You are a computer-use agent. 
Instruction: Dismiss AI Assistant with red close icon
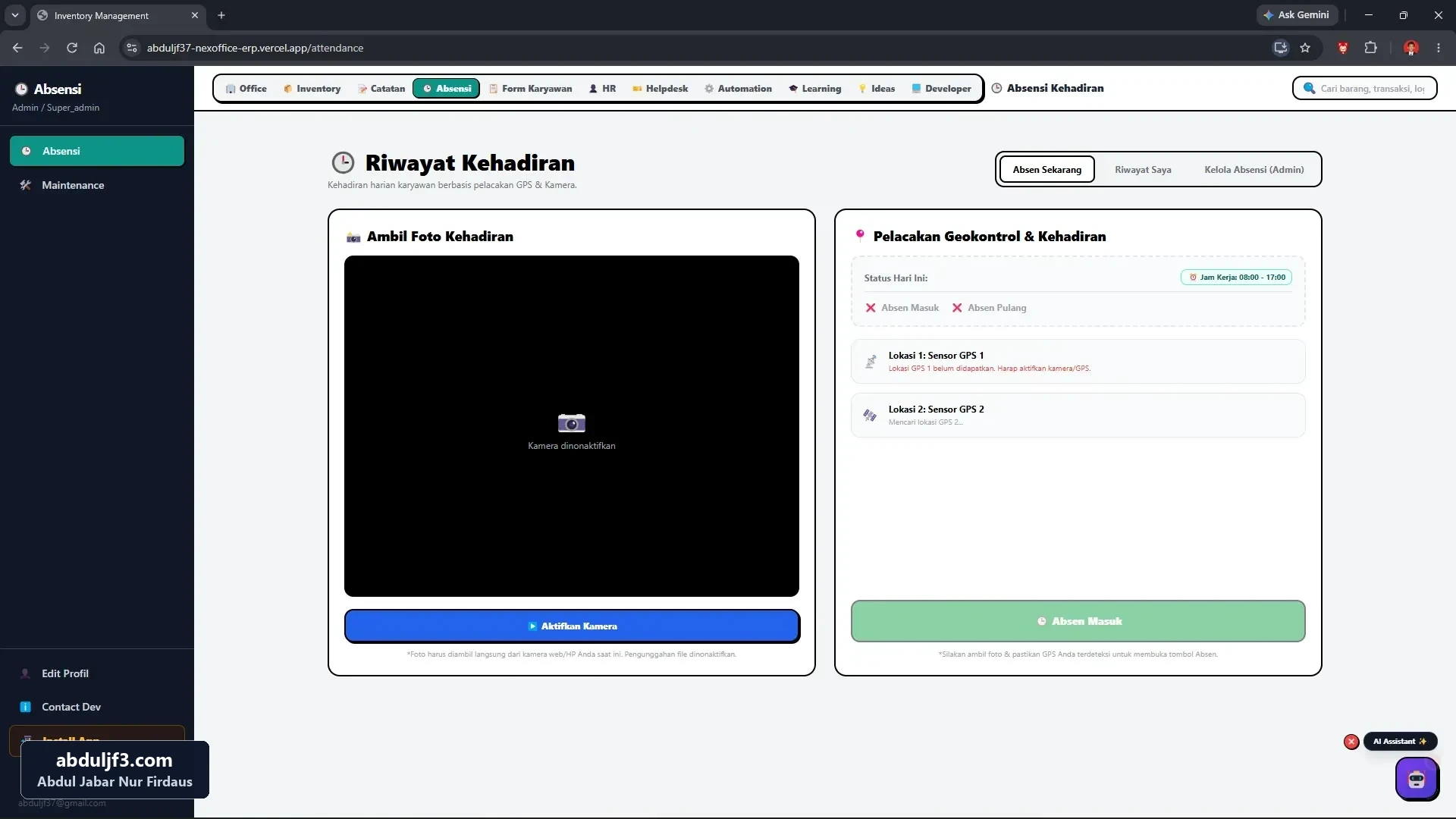click(1351, 742)
